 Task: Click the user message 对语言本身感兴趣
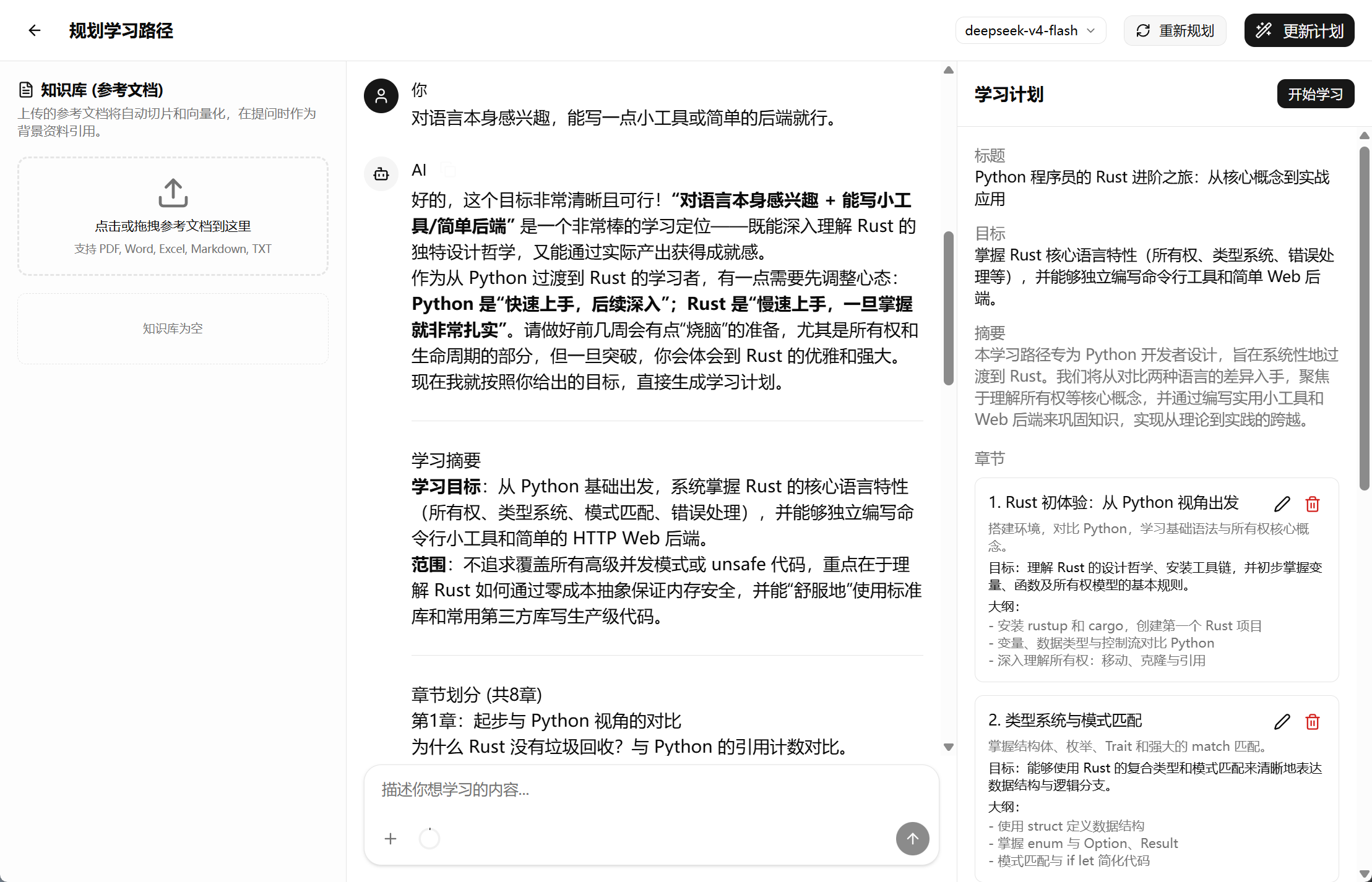click(x=626, y=118)
